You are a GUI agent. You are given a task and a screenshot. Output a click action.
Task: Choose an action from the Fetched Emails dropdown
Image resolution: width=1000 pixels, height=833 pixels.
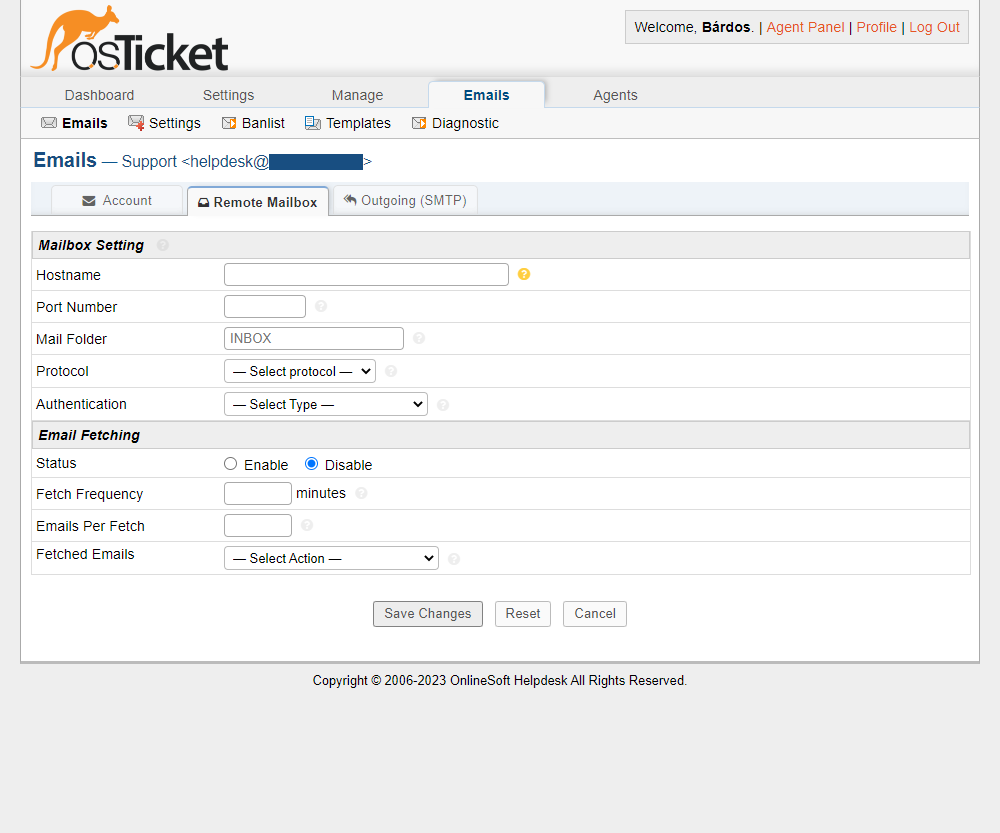[331, 558]
